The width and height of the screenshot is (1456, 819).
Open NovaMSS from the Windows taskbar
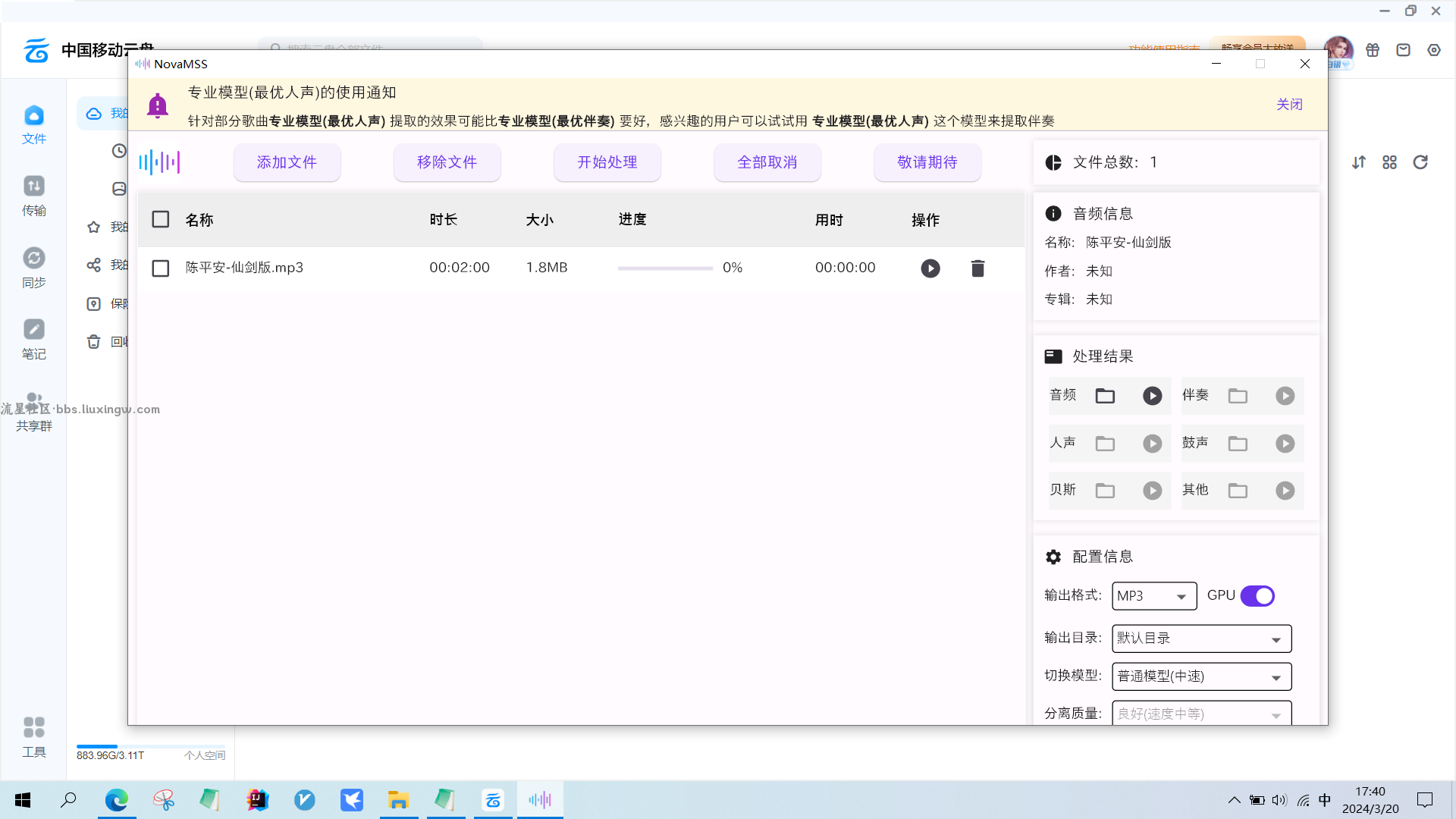540,800
